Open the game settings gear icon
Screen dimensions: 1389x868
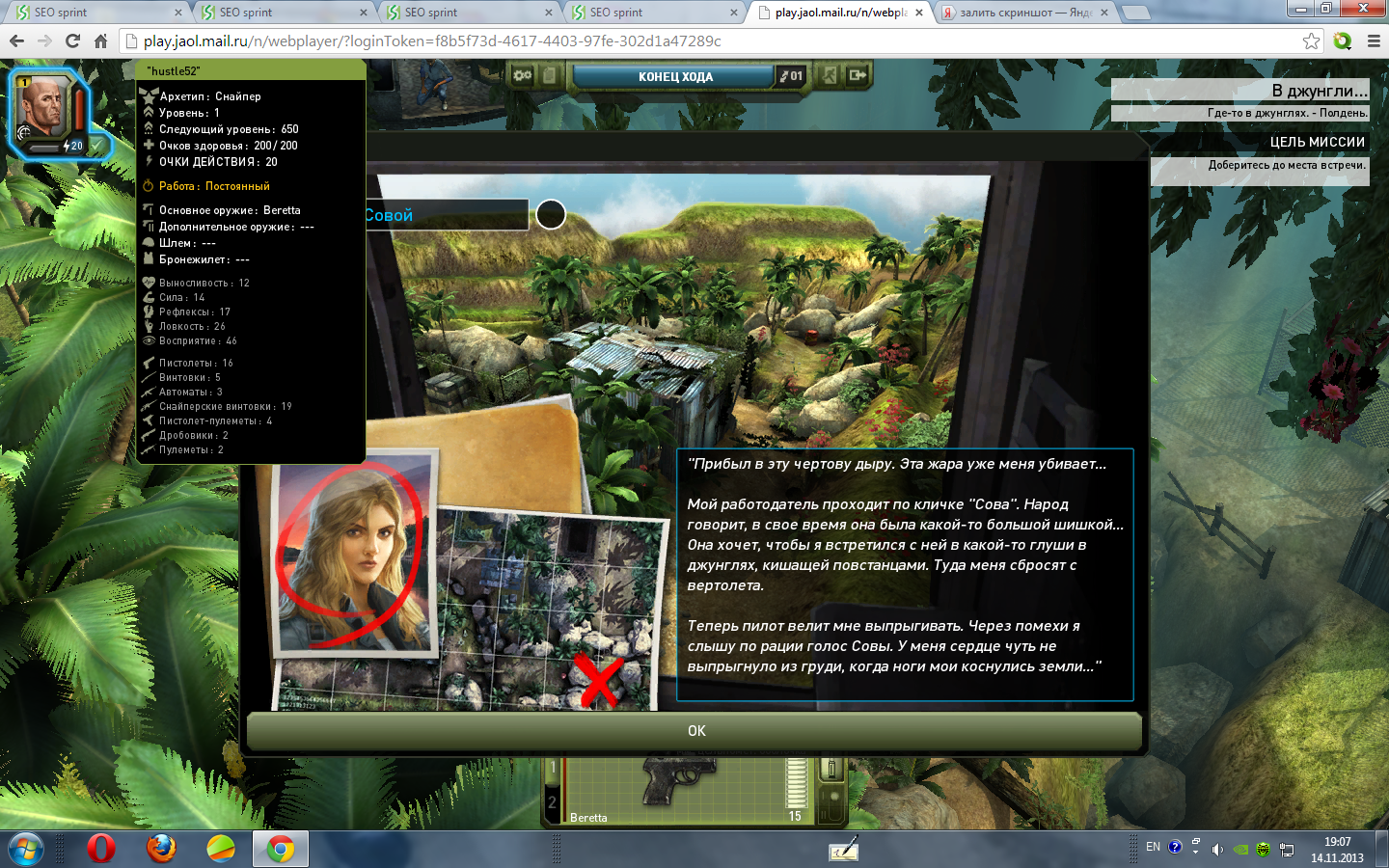point(523,75)
